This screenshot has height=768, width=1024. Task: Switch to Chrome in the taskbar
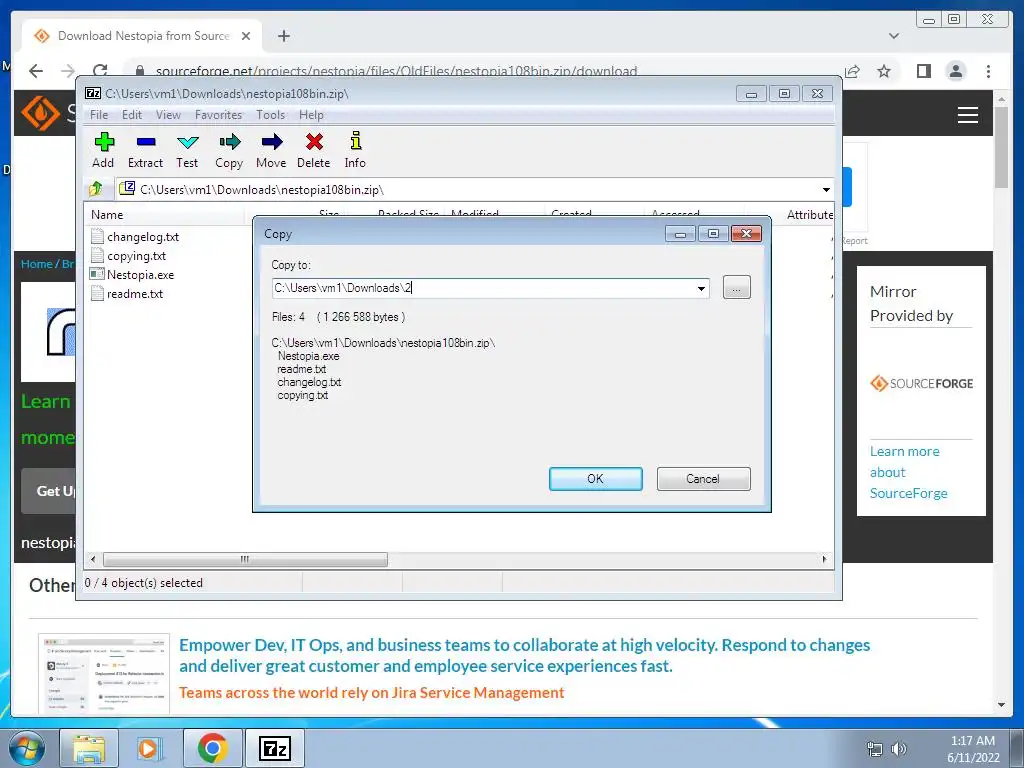click(212, 748)
